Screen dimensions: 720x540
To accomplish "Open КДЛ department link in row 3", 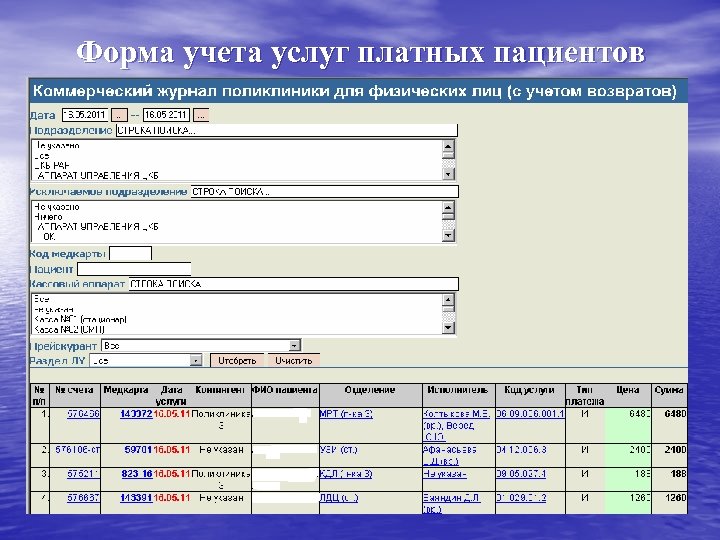I will [346, 473].
